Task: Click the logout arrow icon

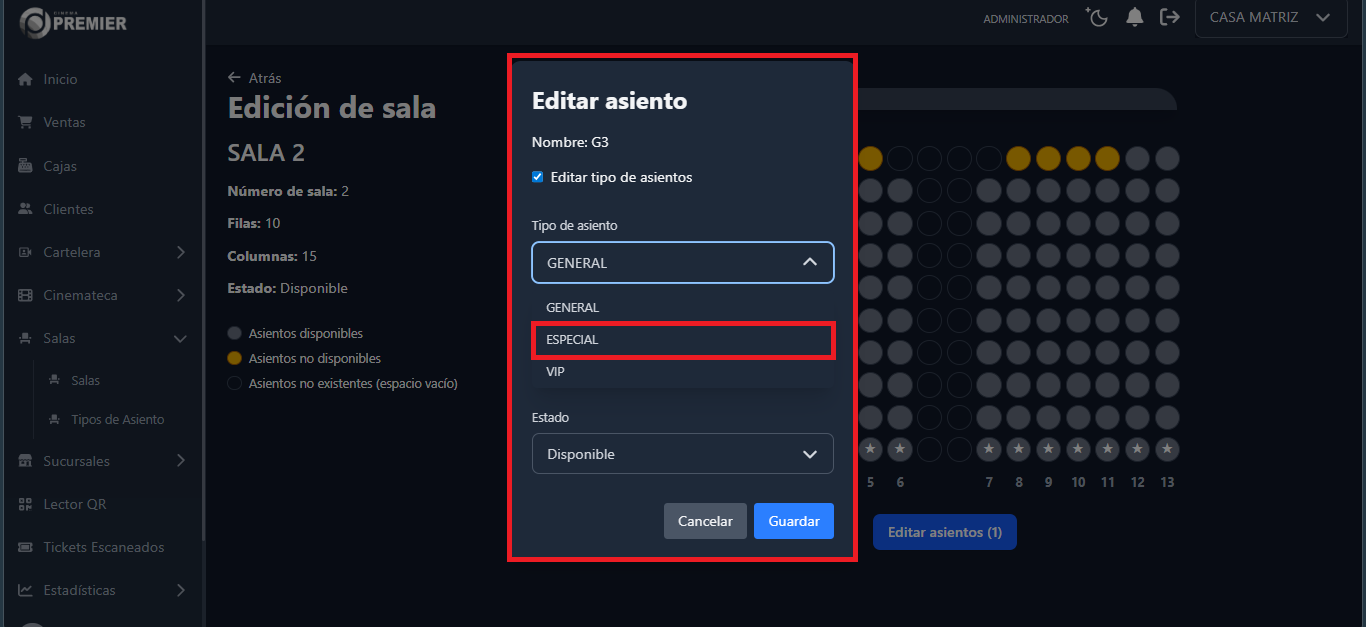Action: coord(1169,17)
